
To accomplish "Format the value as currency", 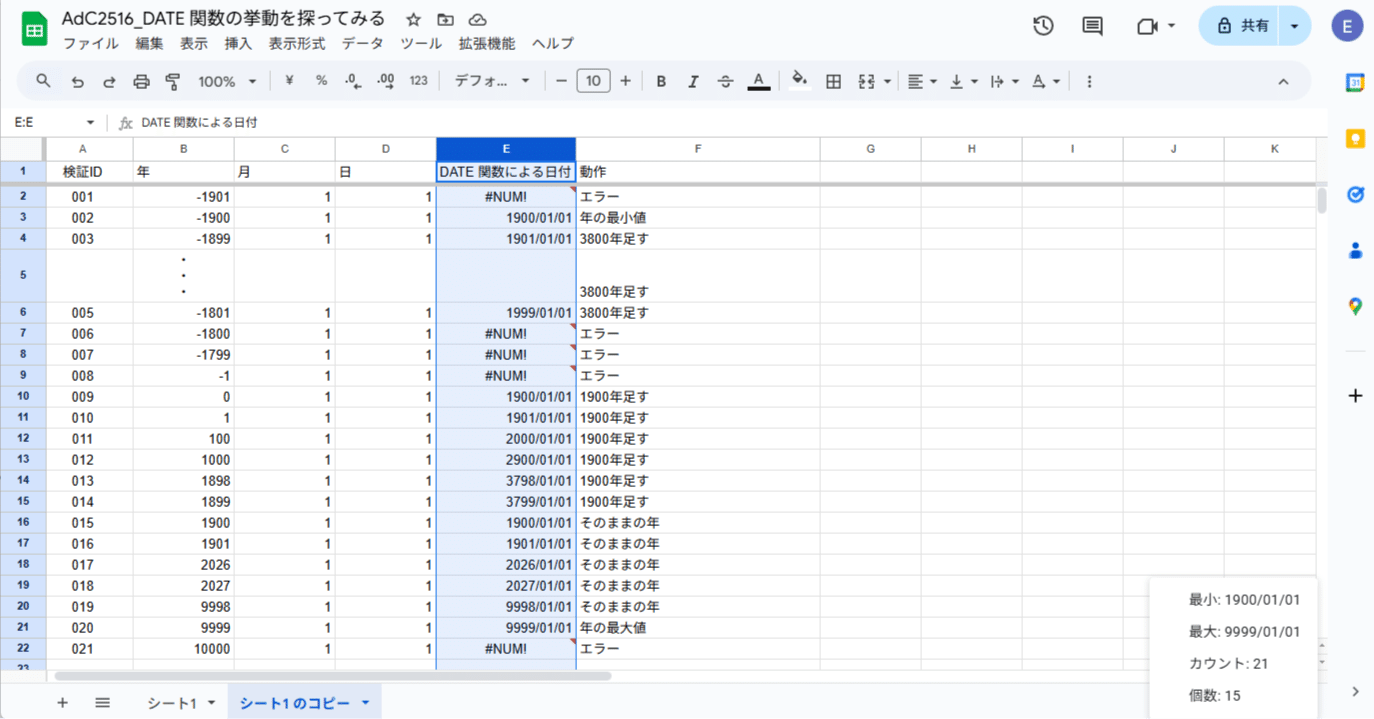I will [289, 80].
